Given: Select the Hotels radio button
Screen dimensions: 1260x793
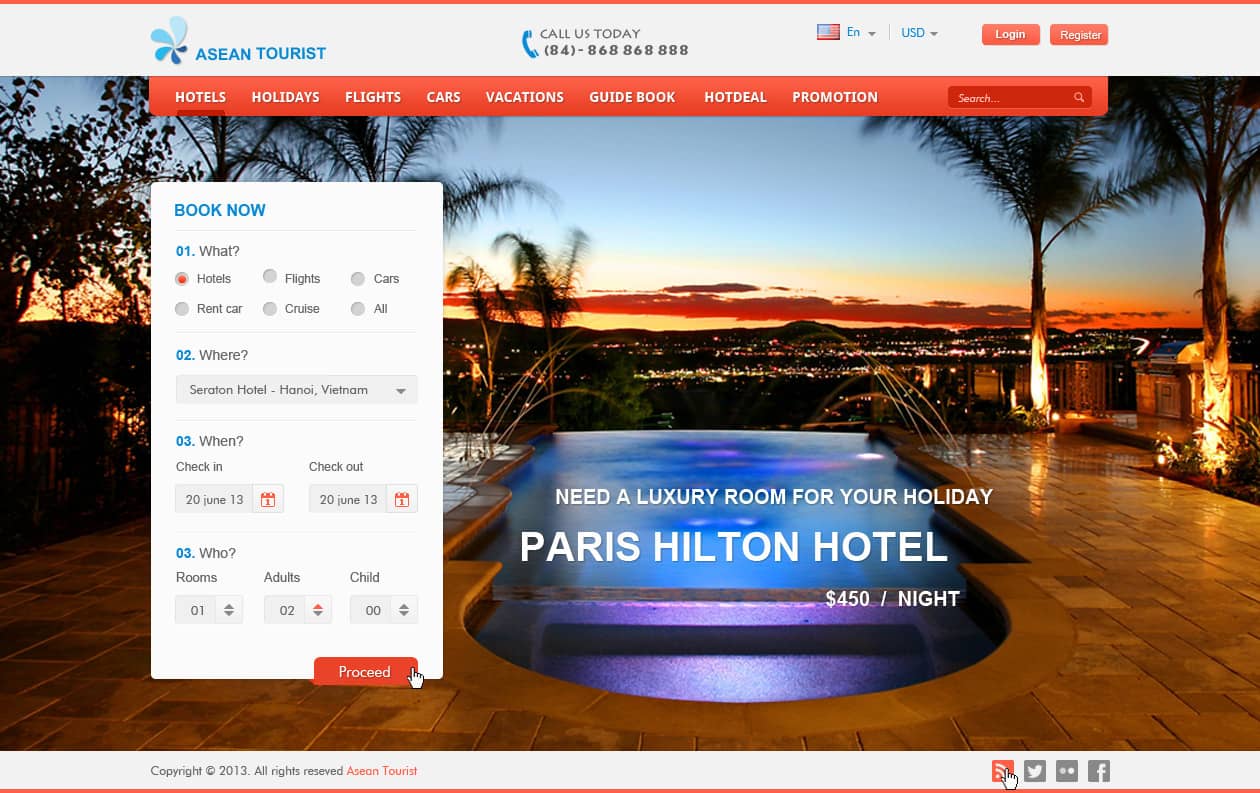Looking at the screenshot, I should [x=182, y=279].
